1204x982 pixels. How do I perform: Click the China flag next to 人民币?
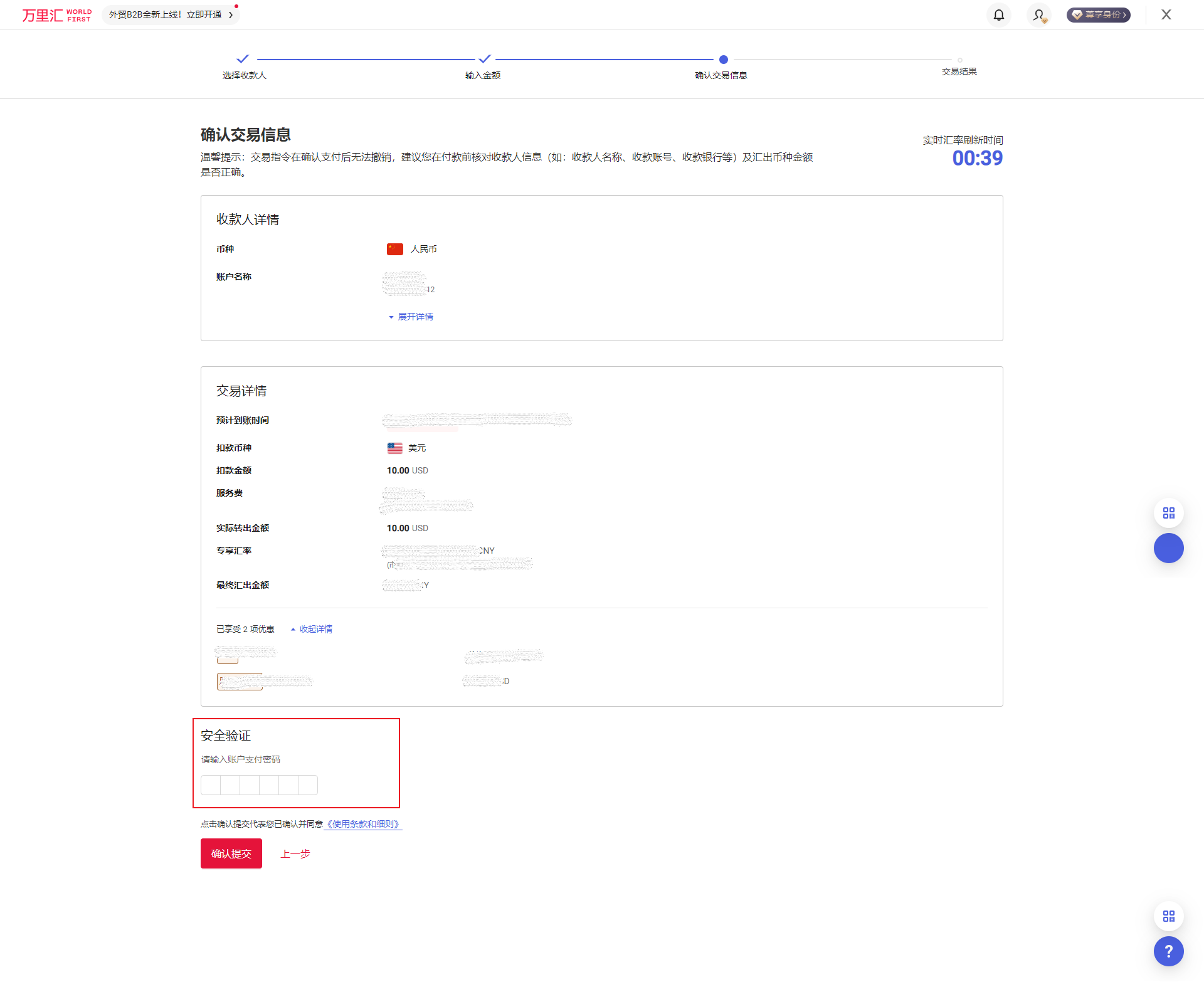click(x=394, y=248)
